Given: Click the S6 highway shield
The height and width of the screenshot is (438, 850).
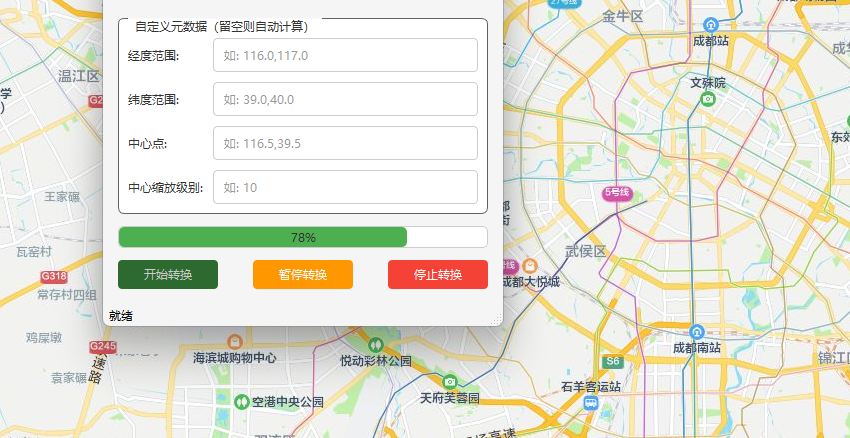Looking at the screenshot, I should pyautogui.click(x=613, y=362).
